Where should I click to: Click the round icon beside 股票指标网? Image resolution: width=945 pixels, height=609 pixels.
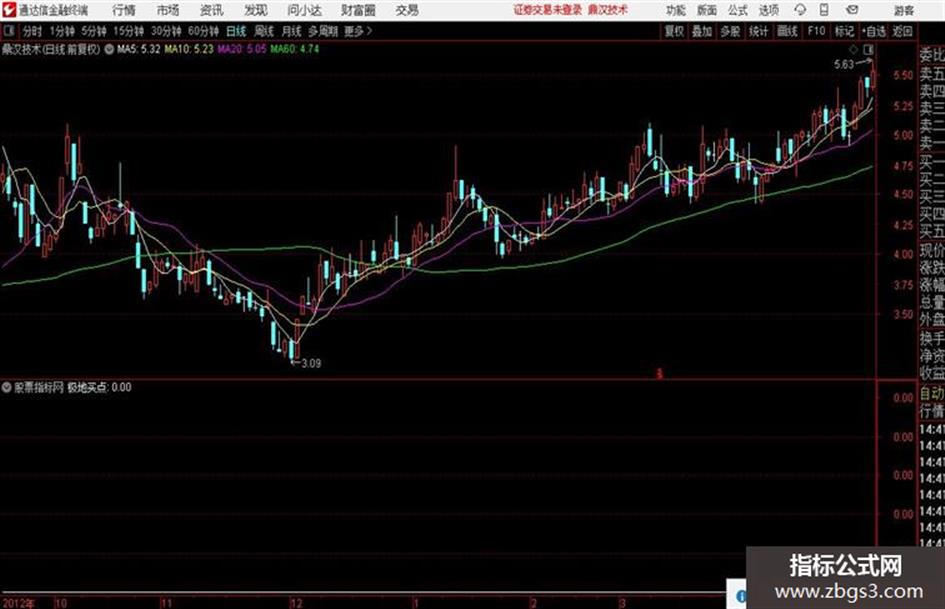[x=6, y=387]
